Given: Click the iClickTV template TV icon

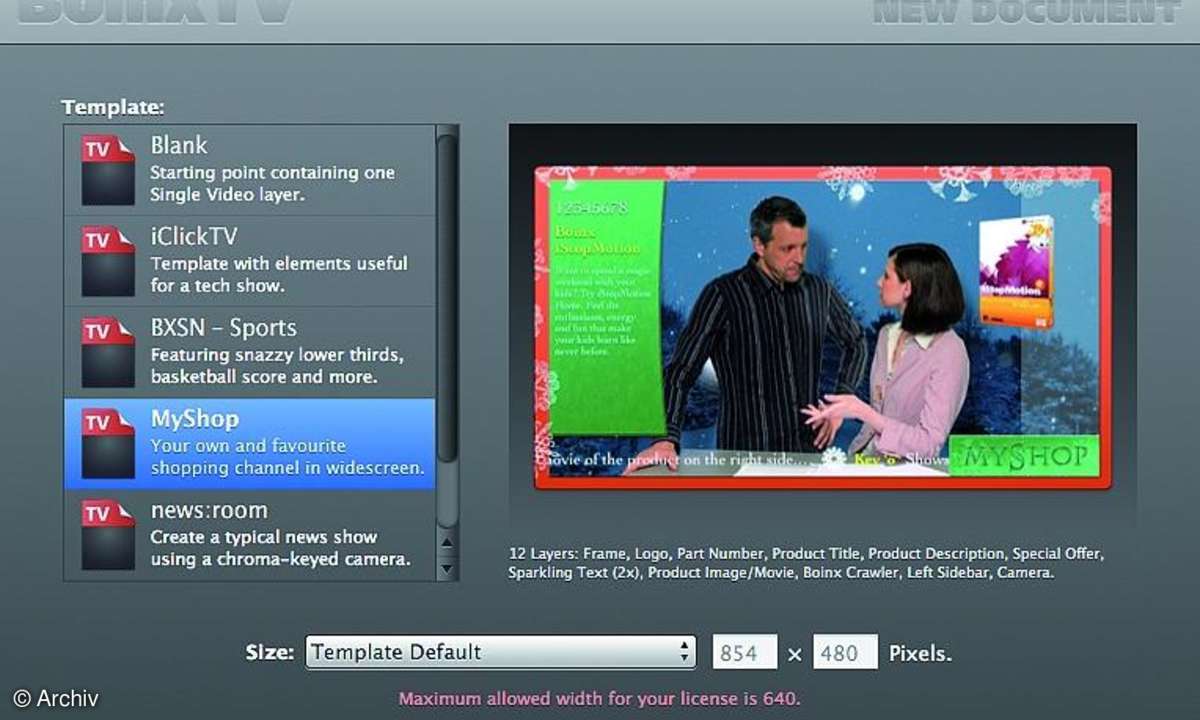Looking at the screenshot, I should click(x=108, y=260).
